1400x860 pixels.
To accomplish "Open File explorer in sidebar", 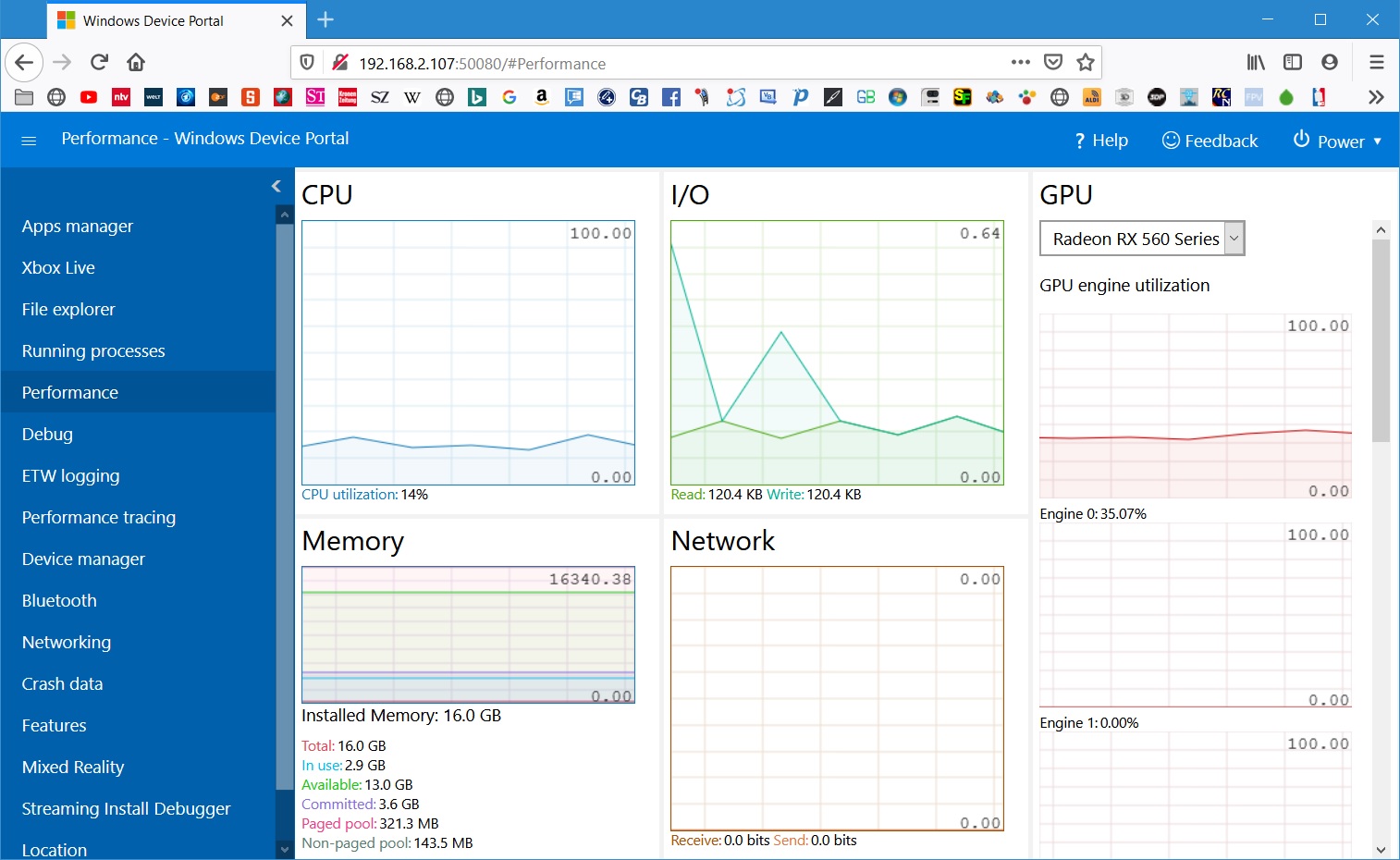I will 68,310.
